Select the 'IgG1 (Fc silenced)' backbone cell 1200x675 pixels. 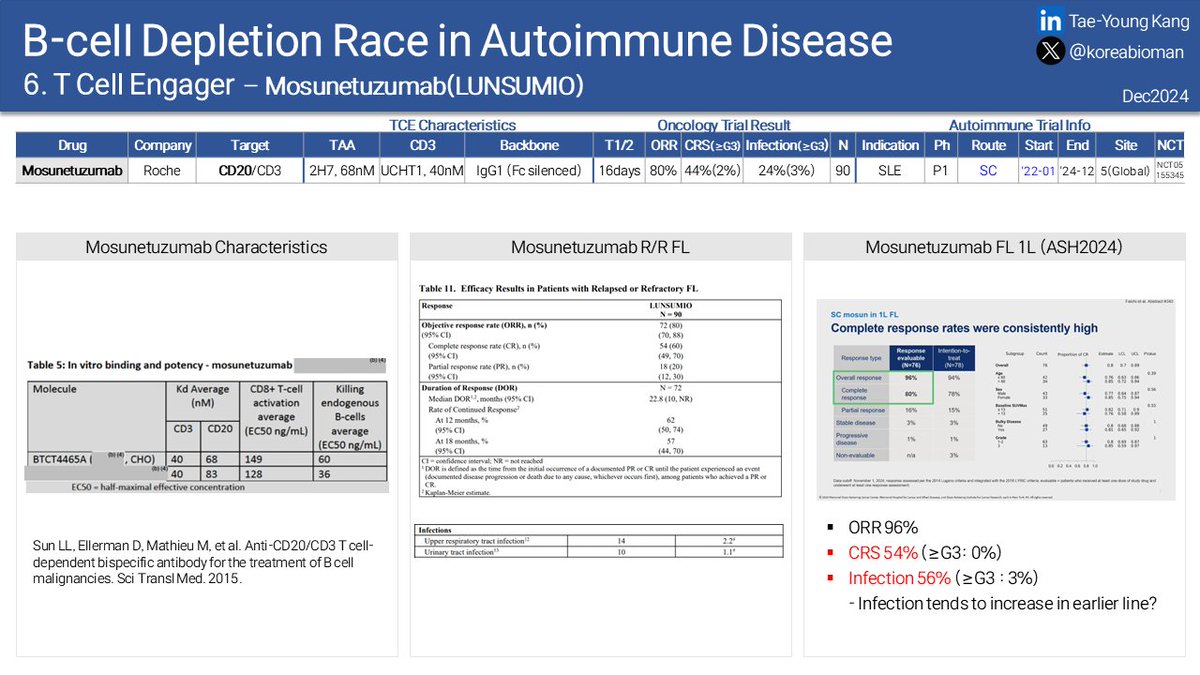pos(529,171)
